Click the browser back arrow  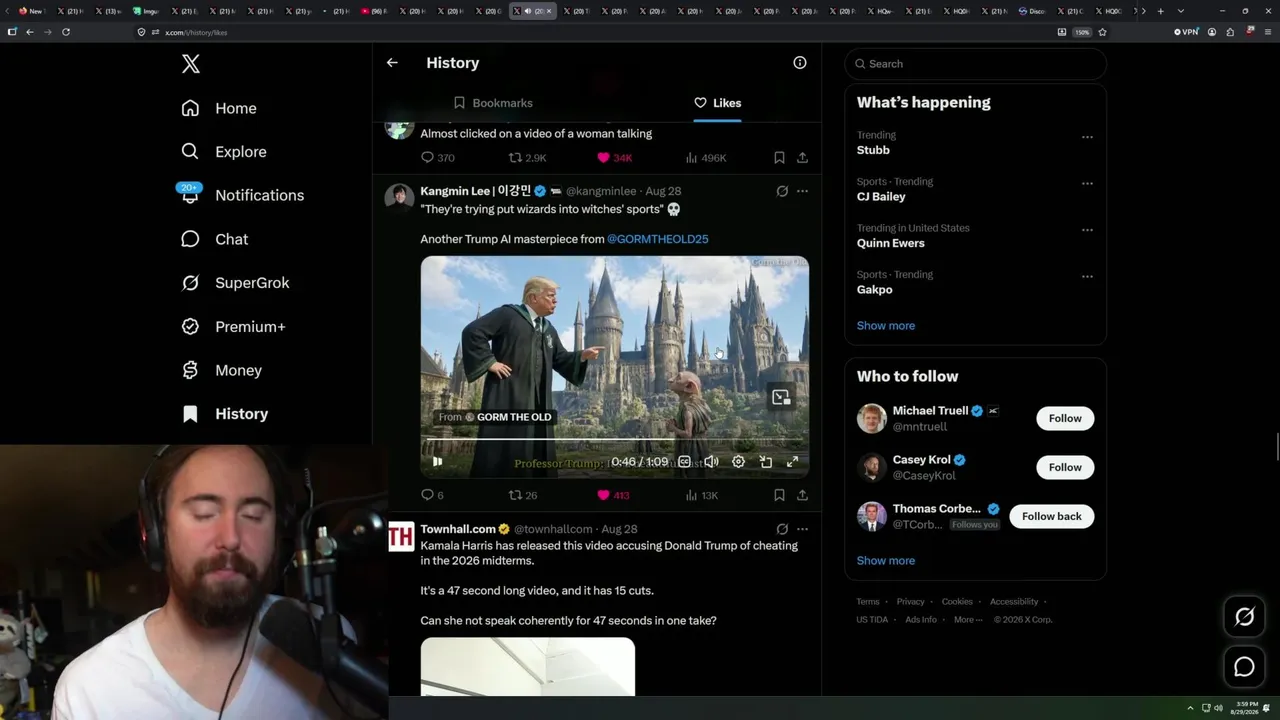pos(30,32)
